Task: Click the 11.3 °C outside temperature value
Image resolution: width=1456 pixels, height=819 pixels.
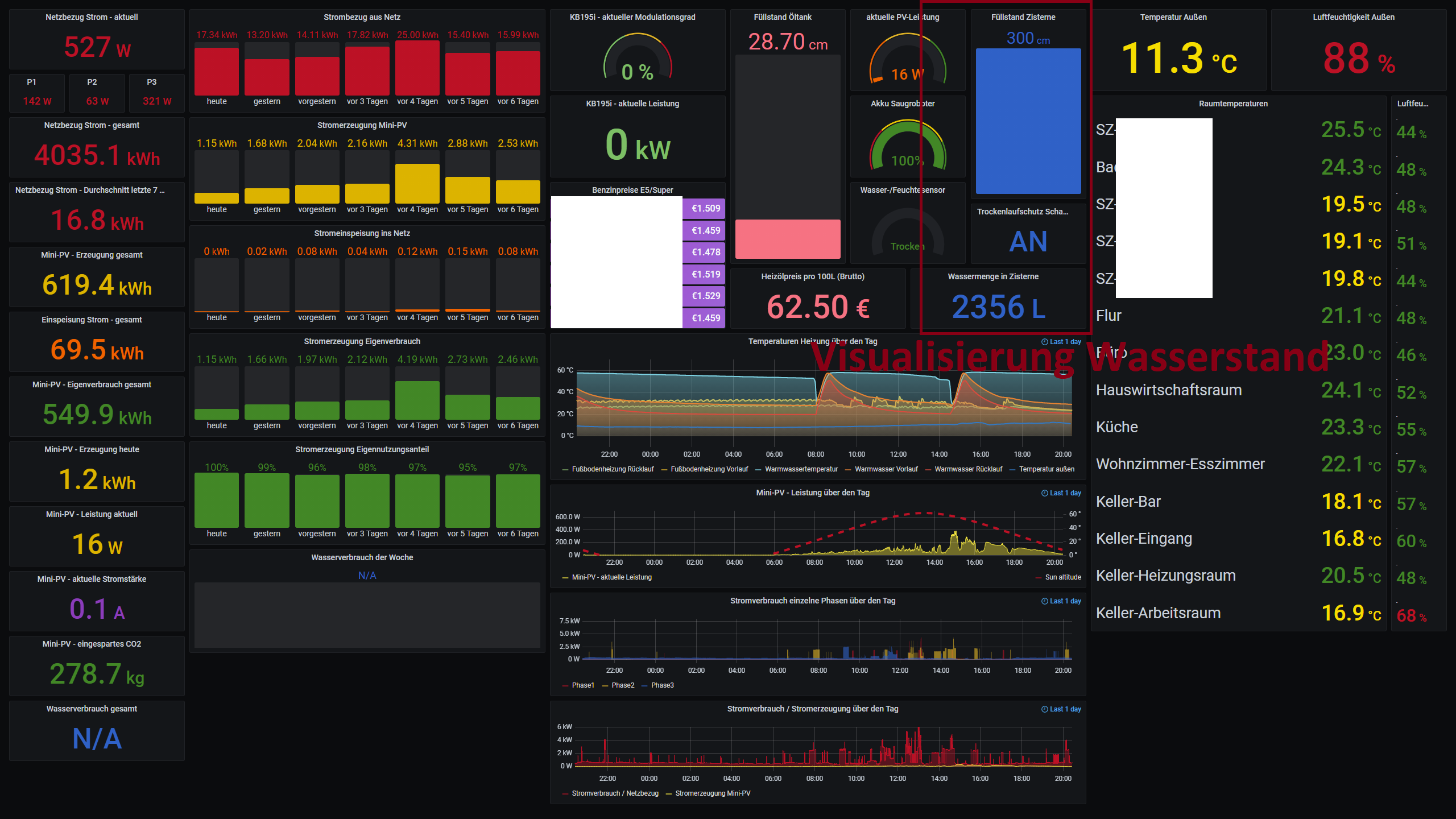Action: [x=1179, y=59]
